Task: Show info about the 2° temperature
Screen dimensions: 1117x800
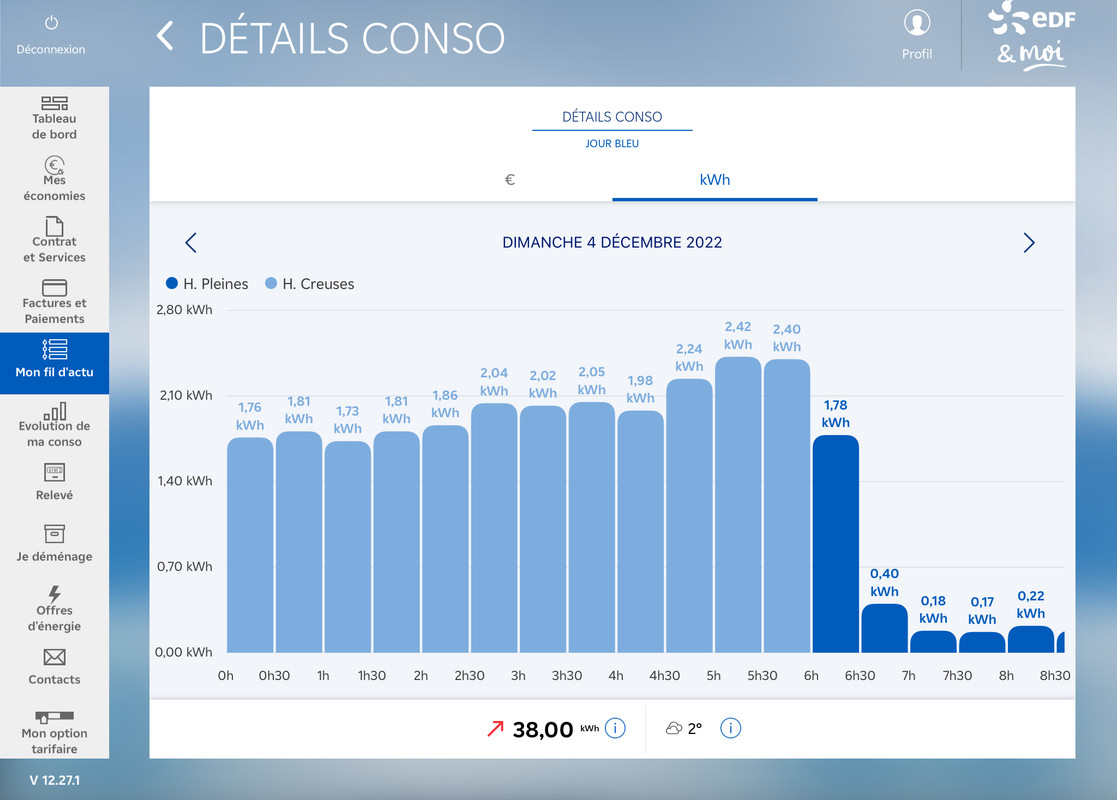Action: [730, 728]
